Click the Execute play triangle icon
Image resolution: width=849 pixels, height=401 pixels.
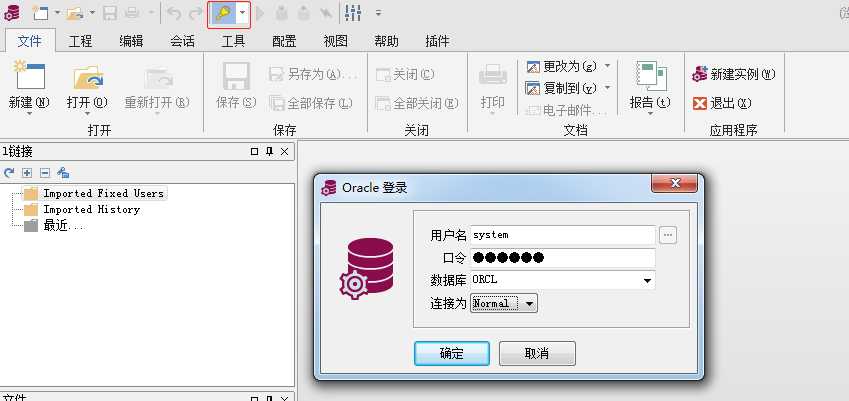260,14
